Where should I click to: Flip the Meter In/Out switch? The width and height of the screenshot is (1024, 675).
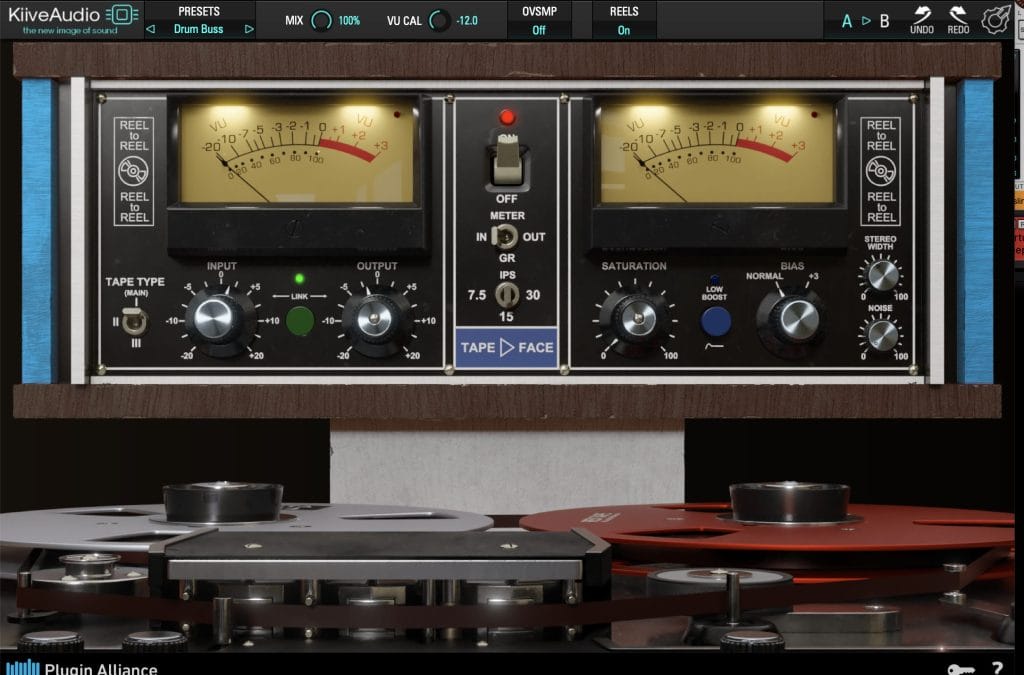pos(507,237)
